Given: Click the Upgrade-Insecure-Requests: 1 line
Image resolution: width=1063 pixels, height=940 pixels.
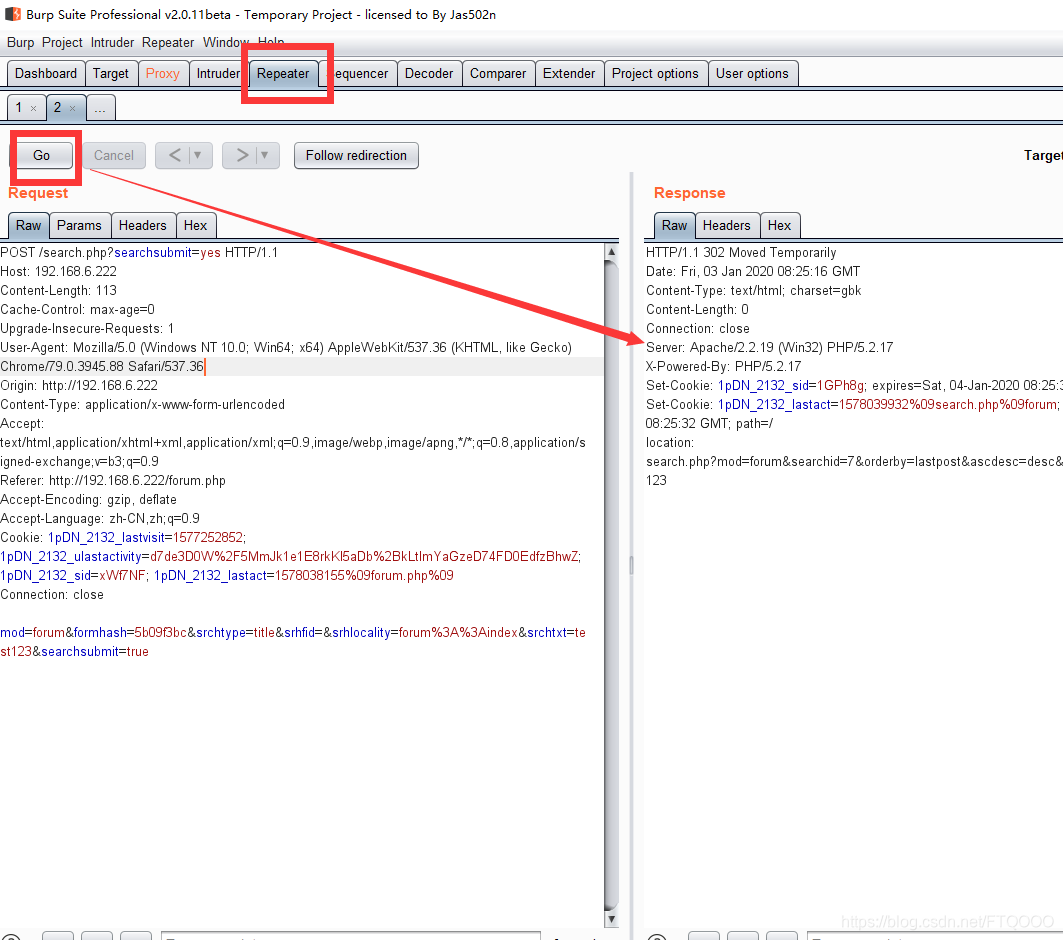Looking at the screenshot, I should 87,328.
